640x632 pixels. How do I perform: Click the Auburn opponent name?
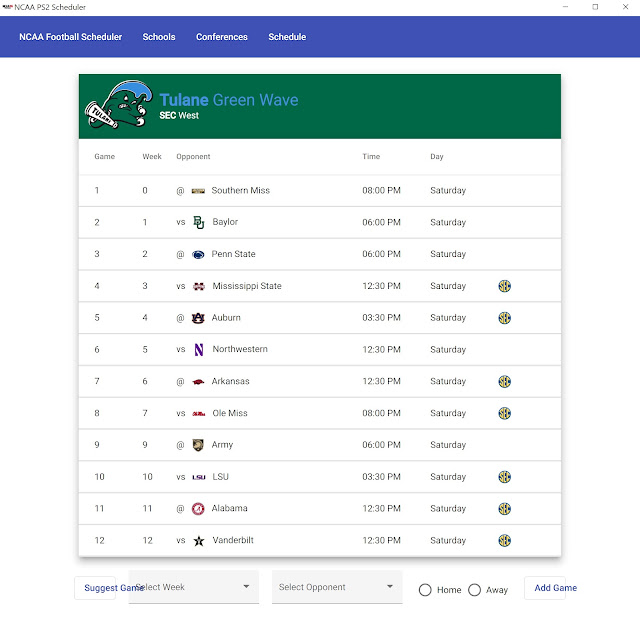coord(226,318)
